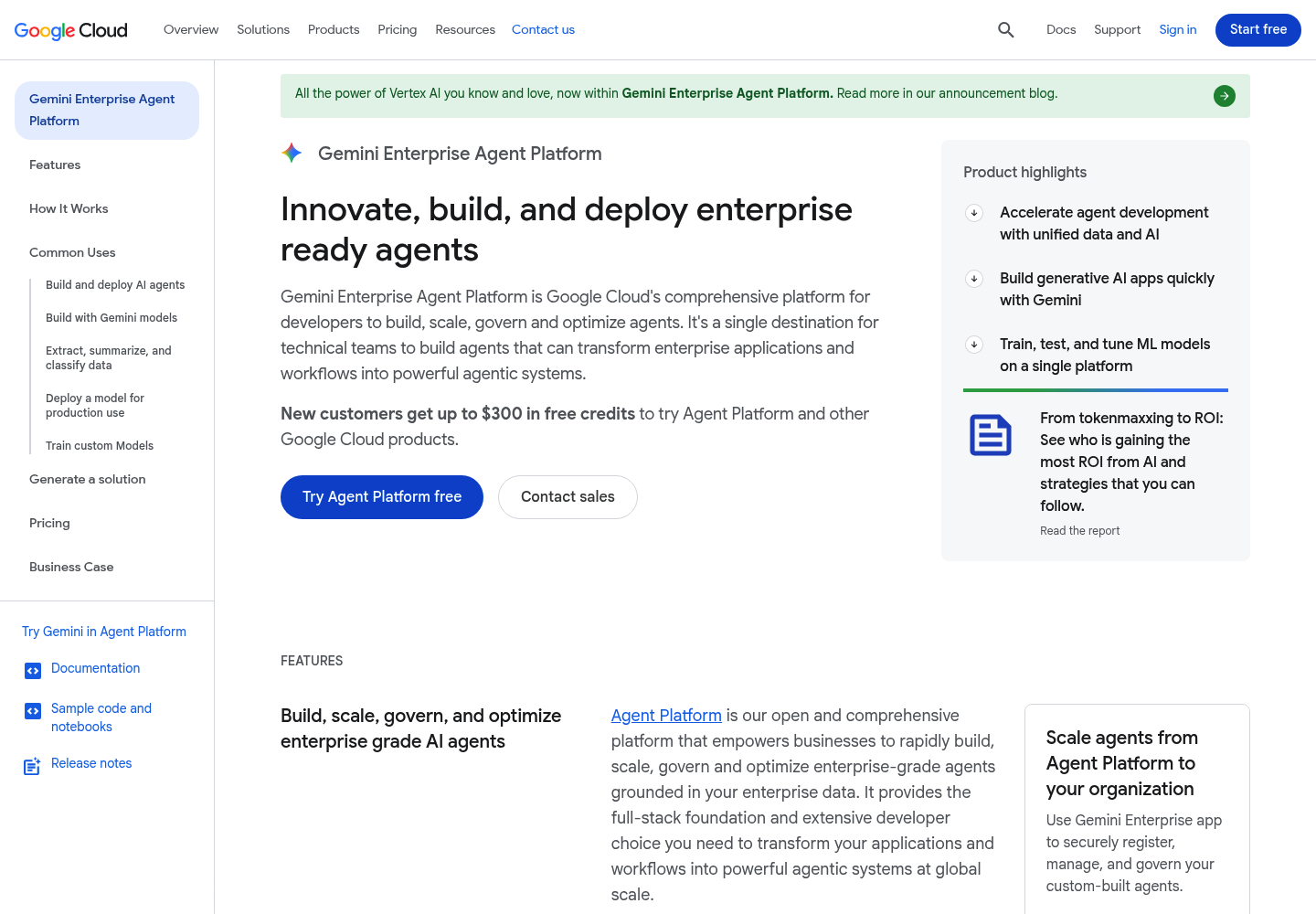The height and width of the screenshot is (914, 1316).
Task: Open the search magnifier icon
Action: [1006, 30]
